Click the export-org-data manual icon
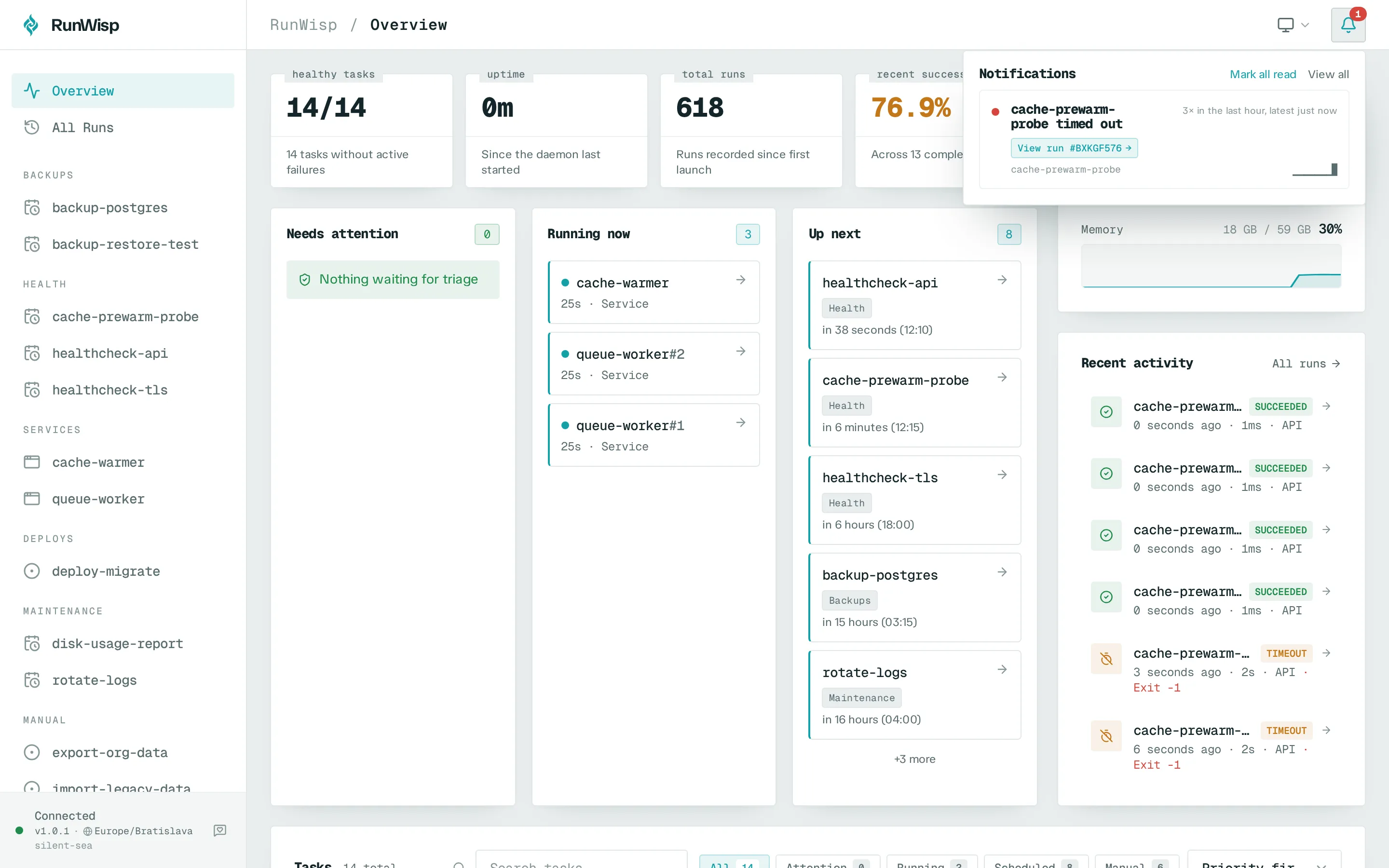Image resolution: width=1389 pixels, height=868 pixels. click(32, 753)
